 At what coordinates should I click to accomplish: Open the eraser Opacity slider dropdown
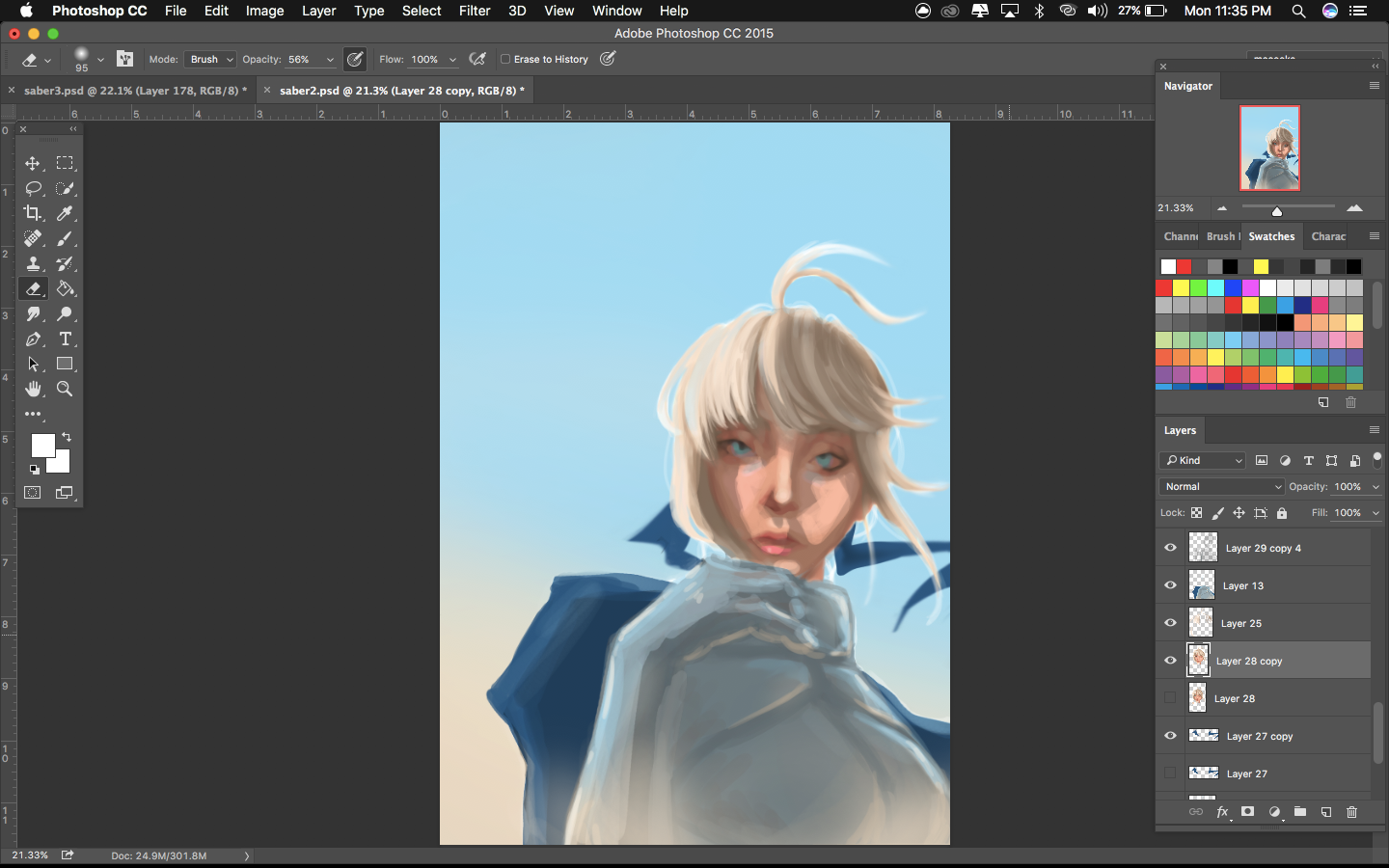click(330, 60)
